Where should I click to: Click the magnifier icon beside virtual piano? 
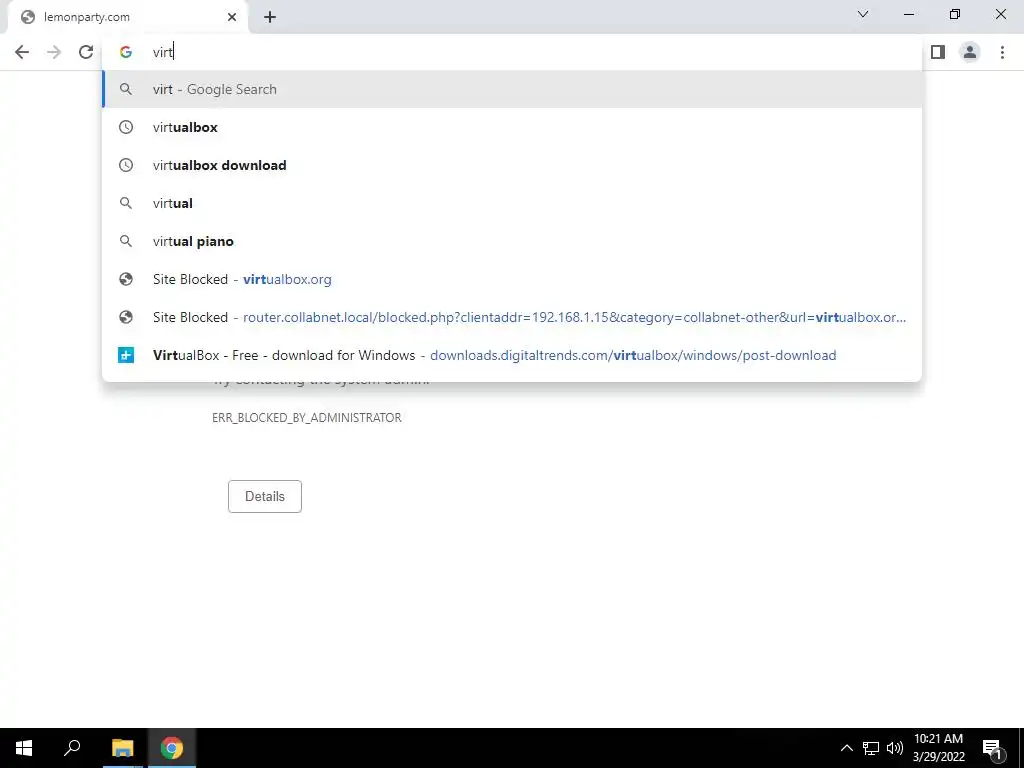126,241
